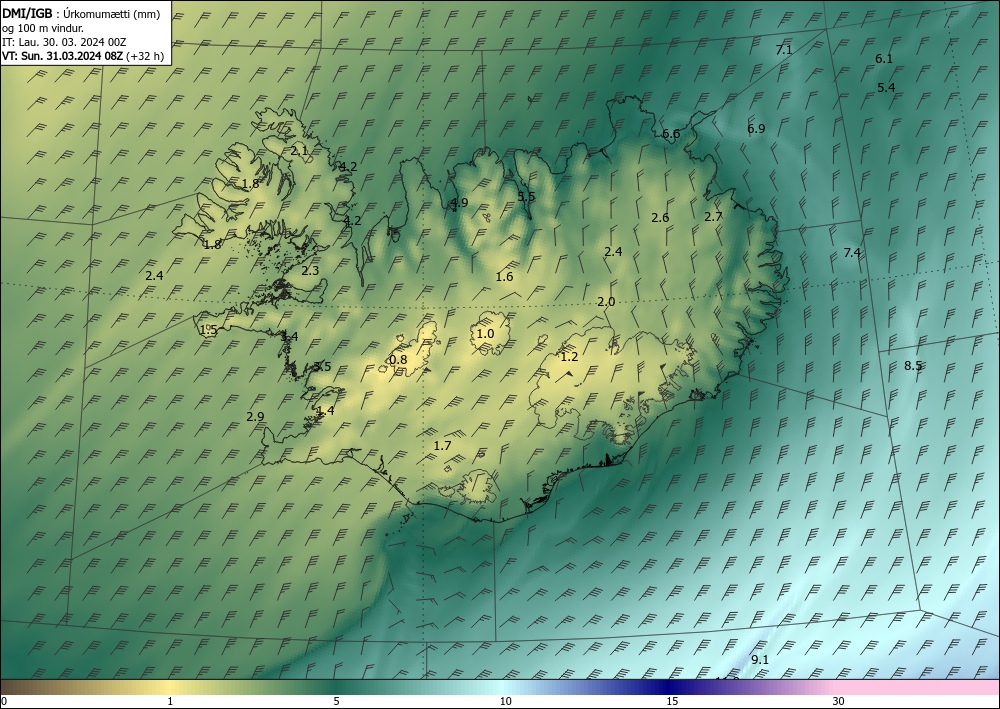The height and width of the screenshot is (709, 1000).
Task: Select the 6.9 value label
Action: (756, 129)
